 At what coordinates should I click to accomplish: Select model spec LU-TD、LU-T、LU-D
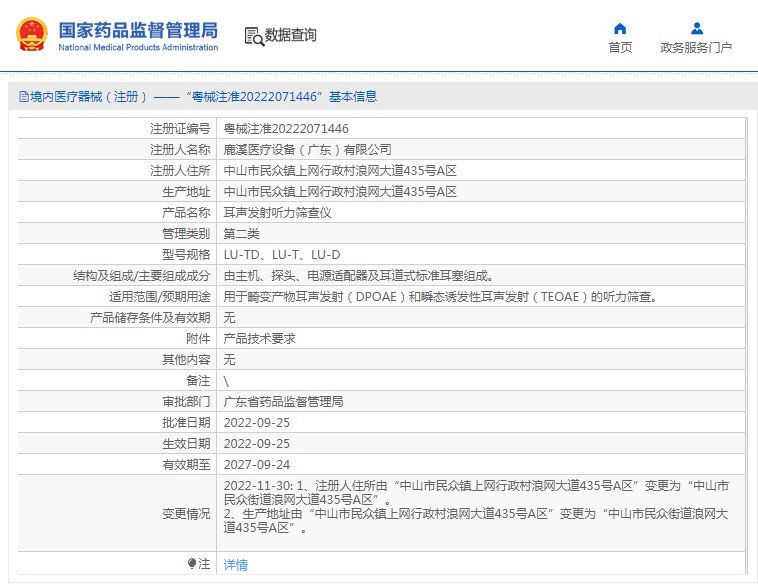pos(282,255)
